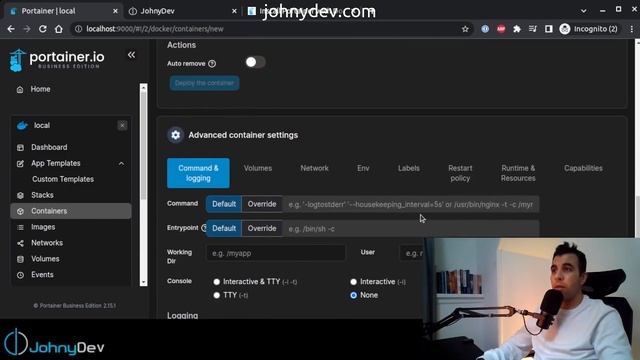Close the local environment with X button
Viewport: 640px width, 360px height.
point(122,125)
